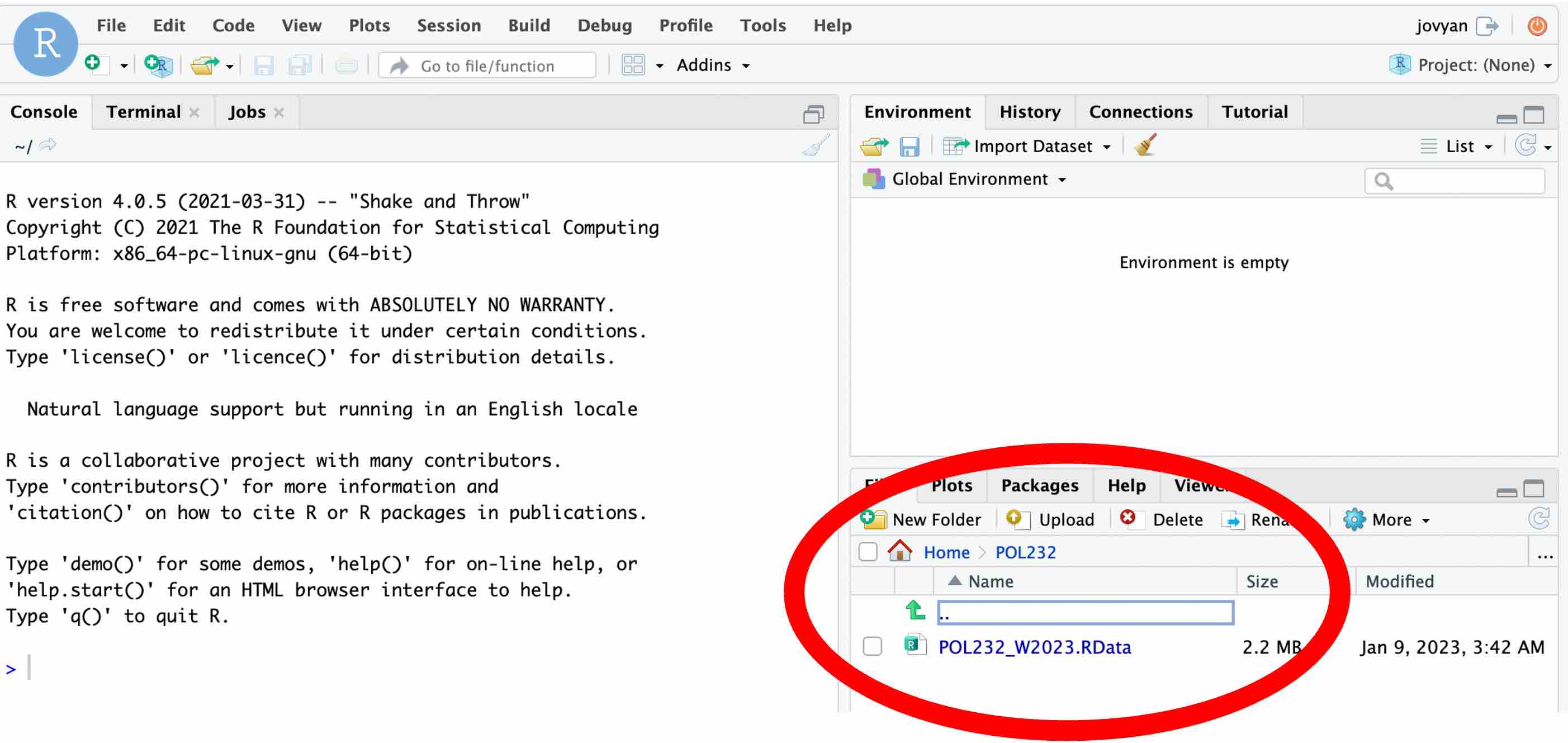Go up to parent directory arrow
The width and height of the screenshot is (1568, 743).
pos(915,611)
